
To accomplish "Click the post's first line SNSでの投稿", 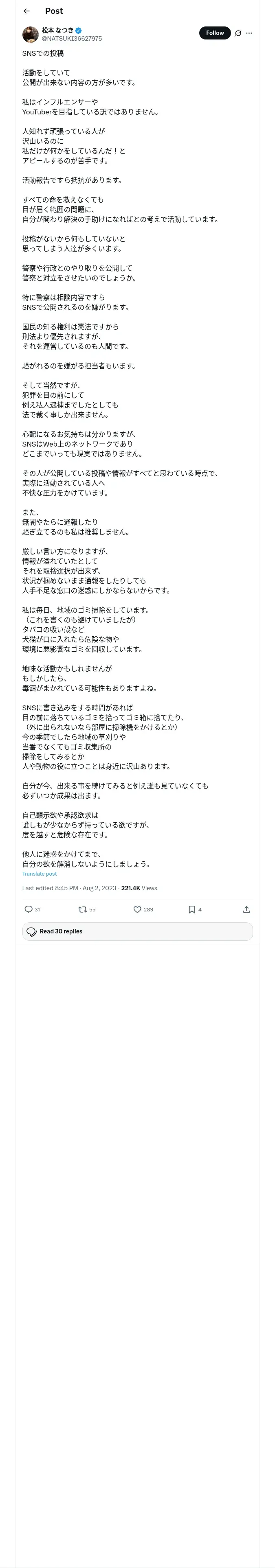I will tap(43, 54).
